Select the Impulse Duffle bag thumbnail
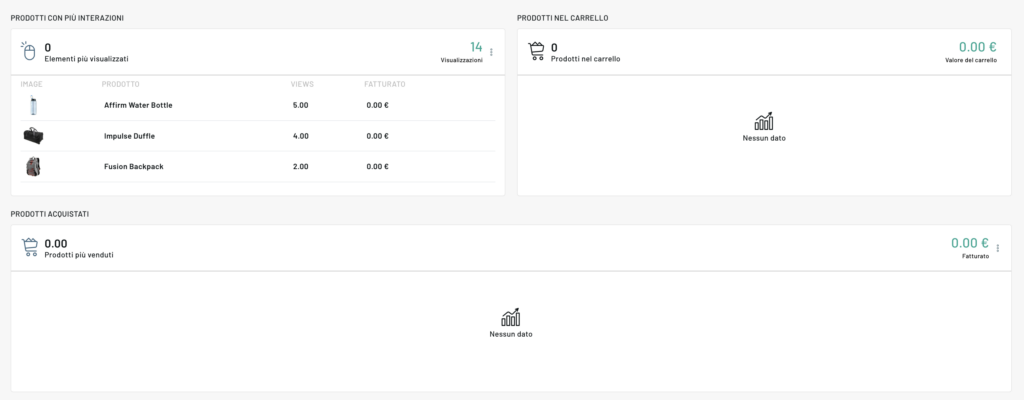The width and height of the screenshot is (1024, 400). point(33,136)
